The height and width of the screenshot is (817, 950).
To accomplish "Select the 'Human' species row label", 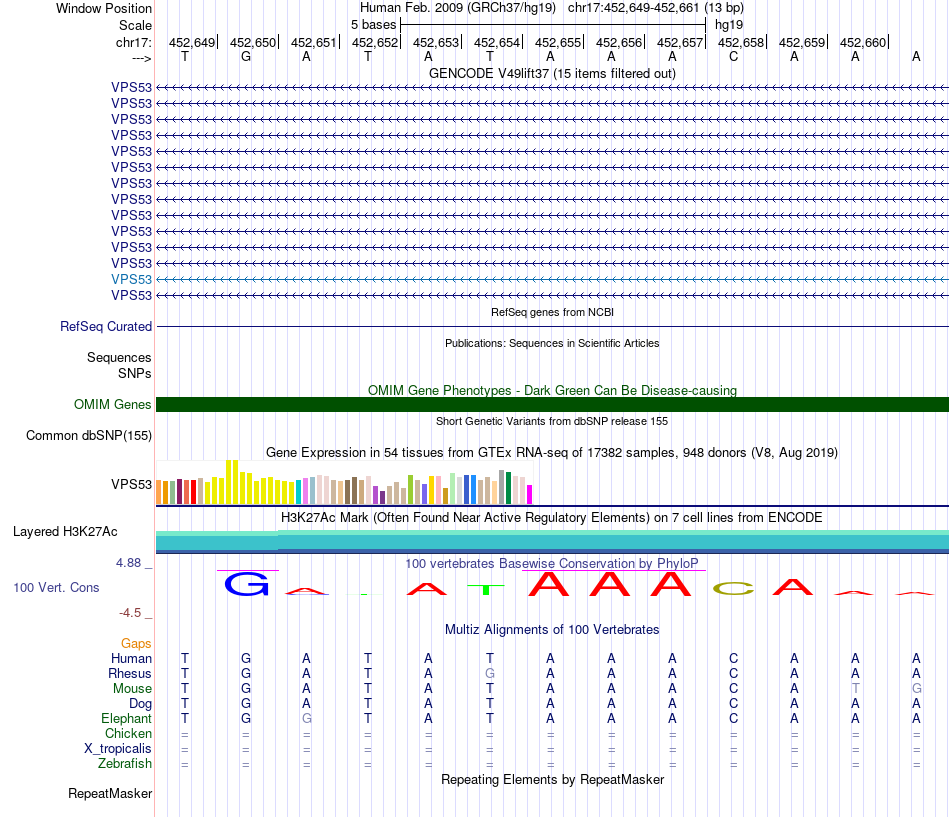I will tap(131, 659).
